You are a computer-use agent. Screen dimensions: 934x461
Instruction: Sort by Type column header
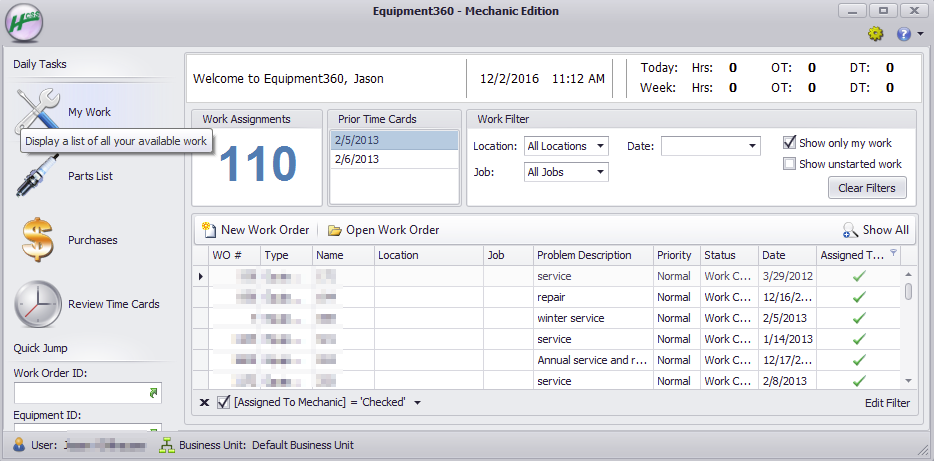[x=287, y=255]
